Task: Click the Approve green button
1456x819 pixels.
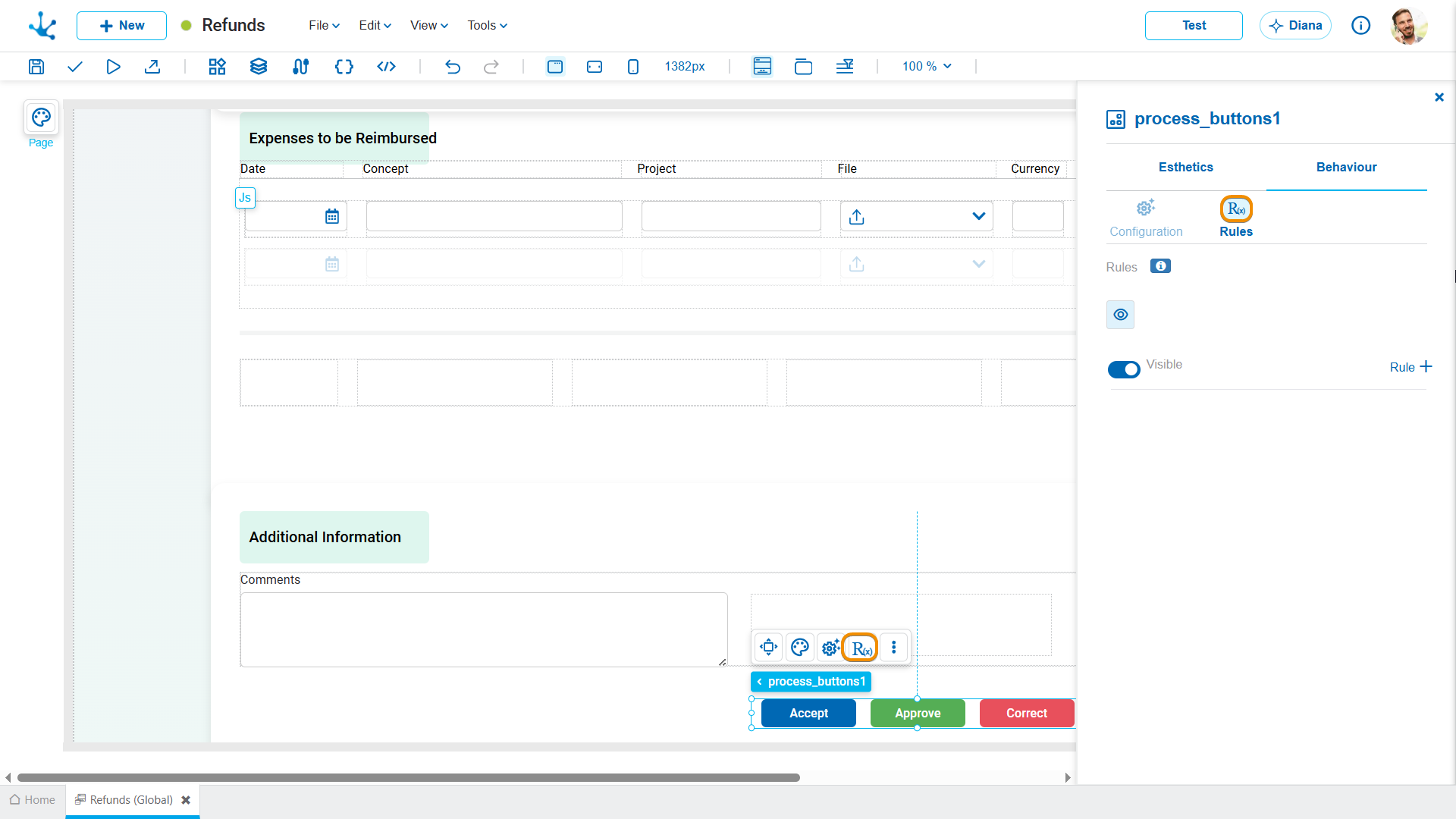Action: (x=918, y=714)
